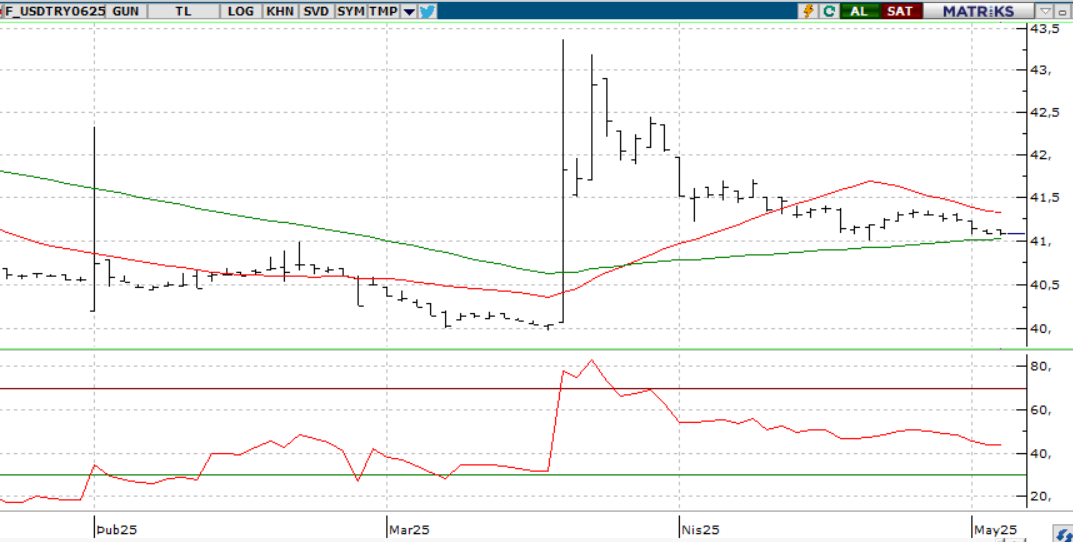Toggle the SYM button

tap(350, 11)
